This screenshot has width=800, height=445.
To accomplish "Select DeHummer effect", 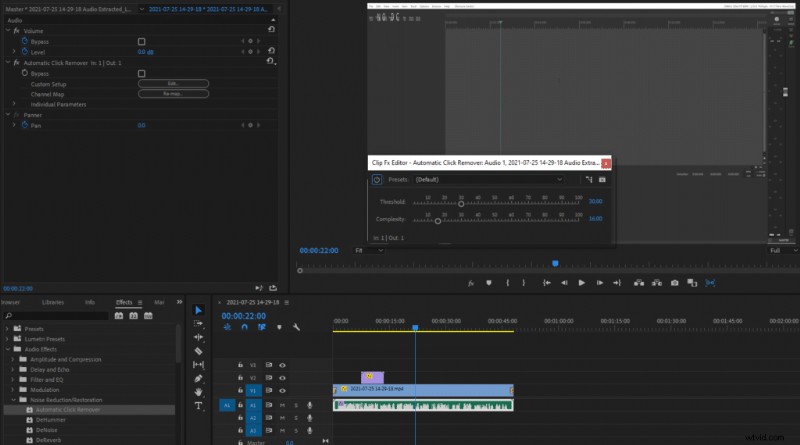I will tap(51, 420).
